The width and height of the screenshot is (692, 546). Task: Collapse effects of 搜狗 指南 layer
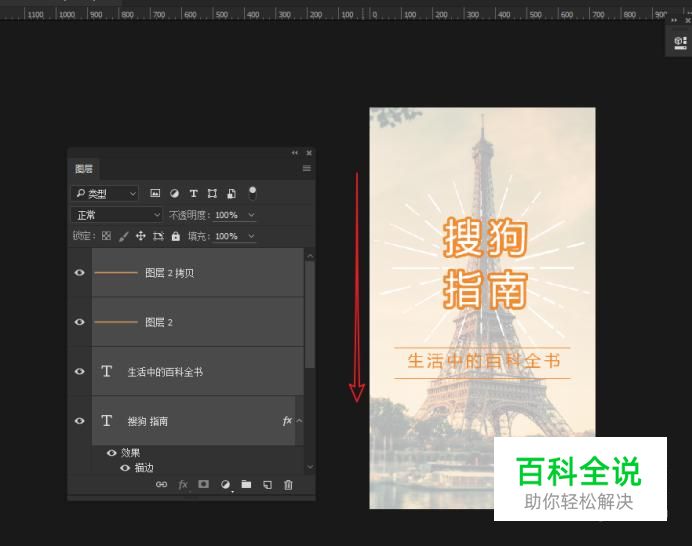pos(300,421)
